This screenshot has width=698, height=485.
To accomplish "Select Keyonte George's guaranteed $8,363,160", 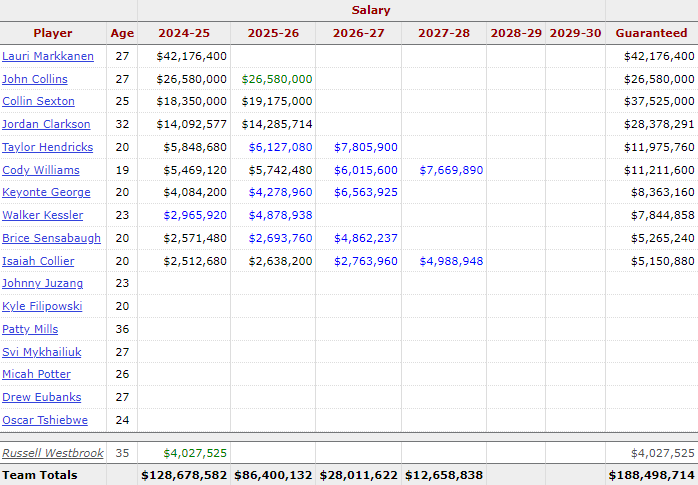I will [x=663, y=193].
